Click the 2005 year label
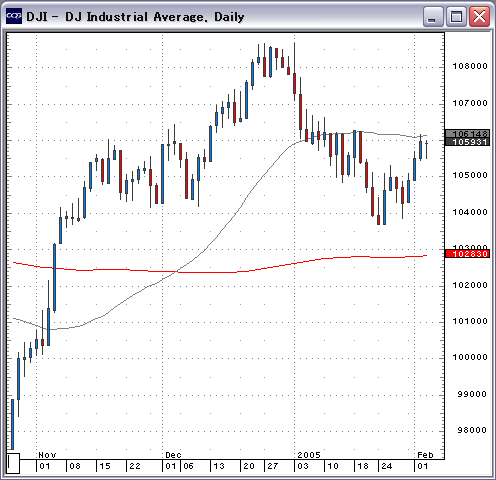The width and height of the screenshot is (496, 480). click(x=309, y=455)
